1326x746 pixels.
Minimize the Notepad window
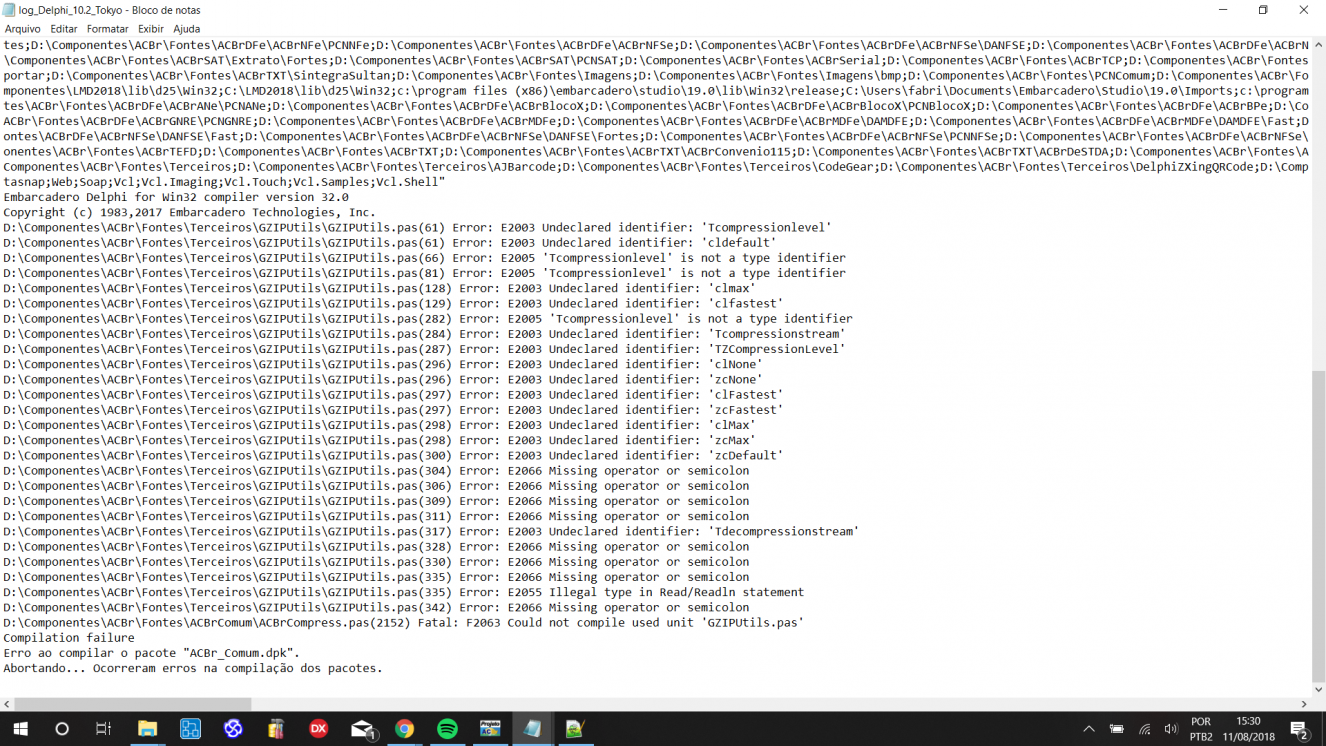1223,10
